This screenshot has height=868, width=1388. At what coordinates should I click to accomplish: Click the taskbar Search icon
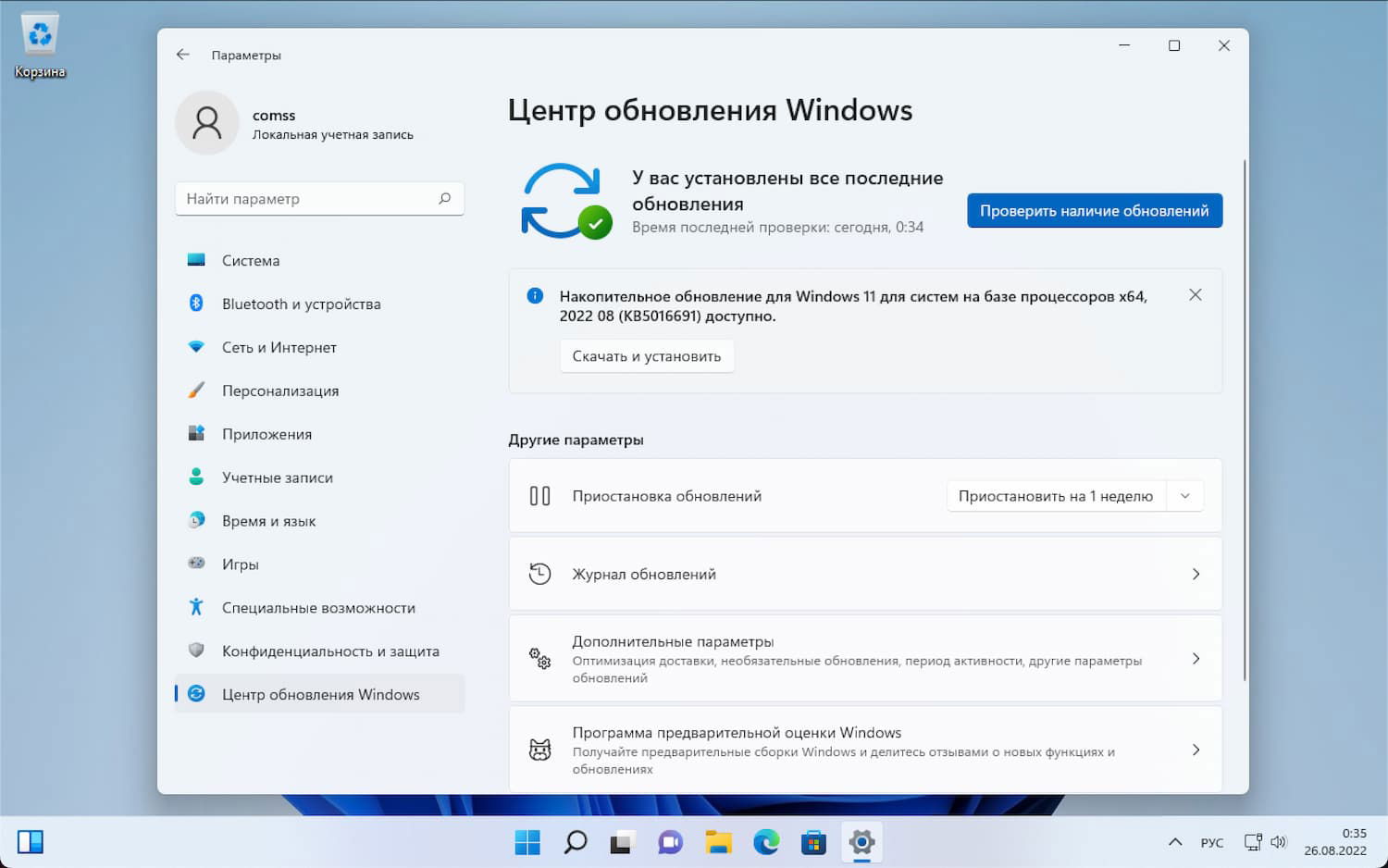click(x=574, y=842)
